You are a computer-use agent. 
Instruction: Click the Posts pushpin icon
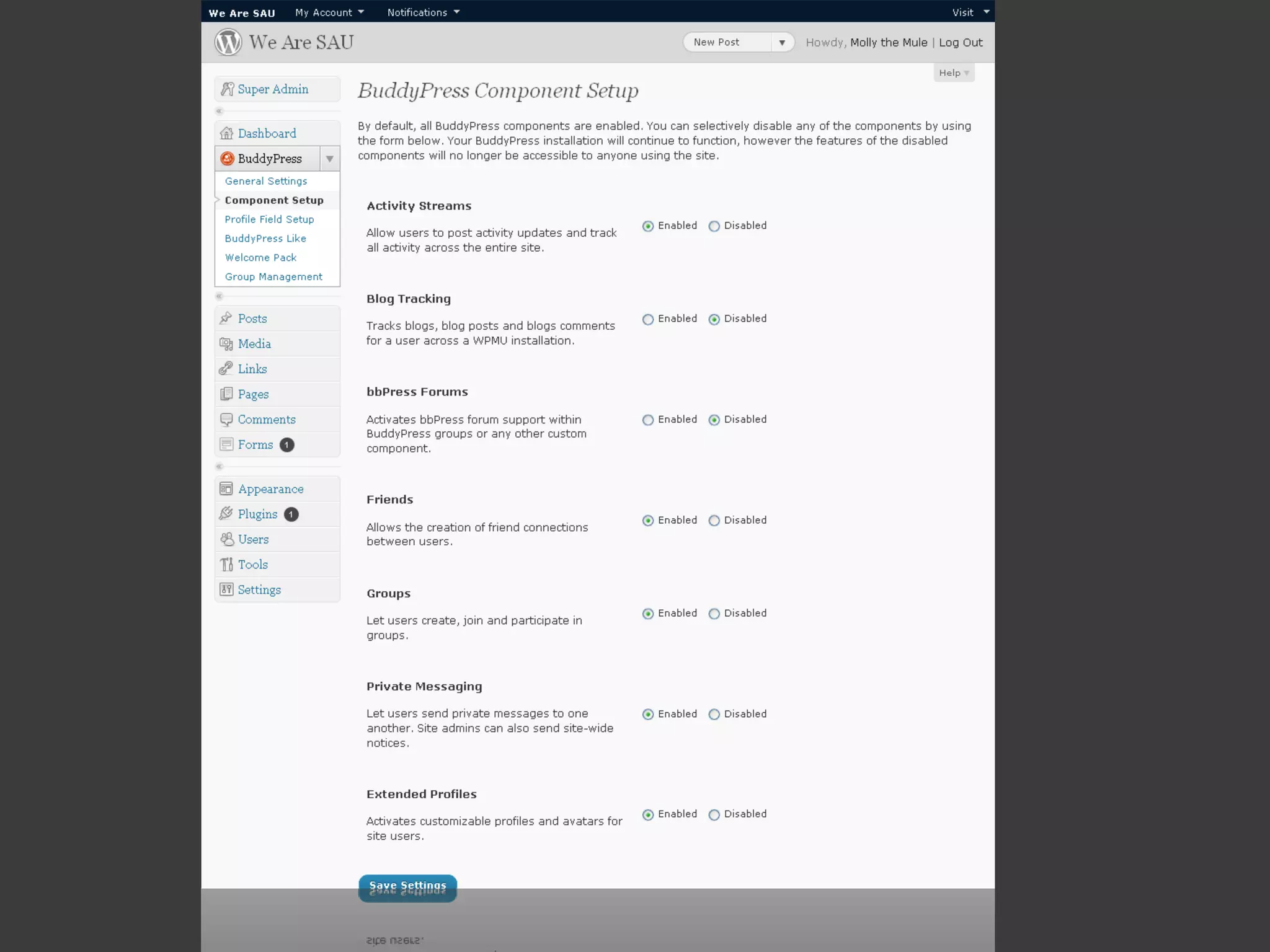point(226,318)
